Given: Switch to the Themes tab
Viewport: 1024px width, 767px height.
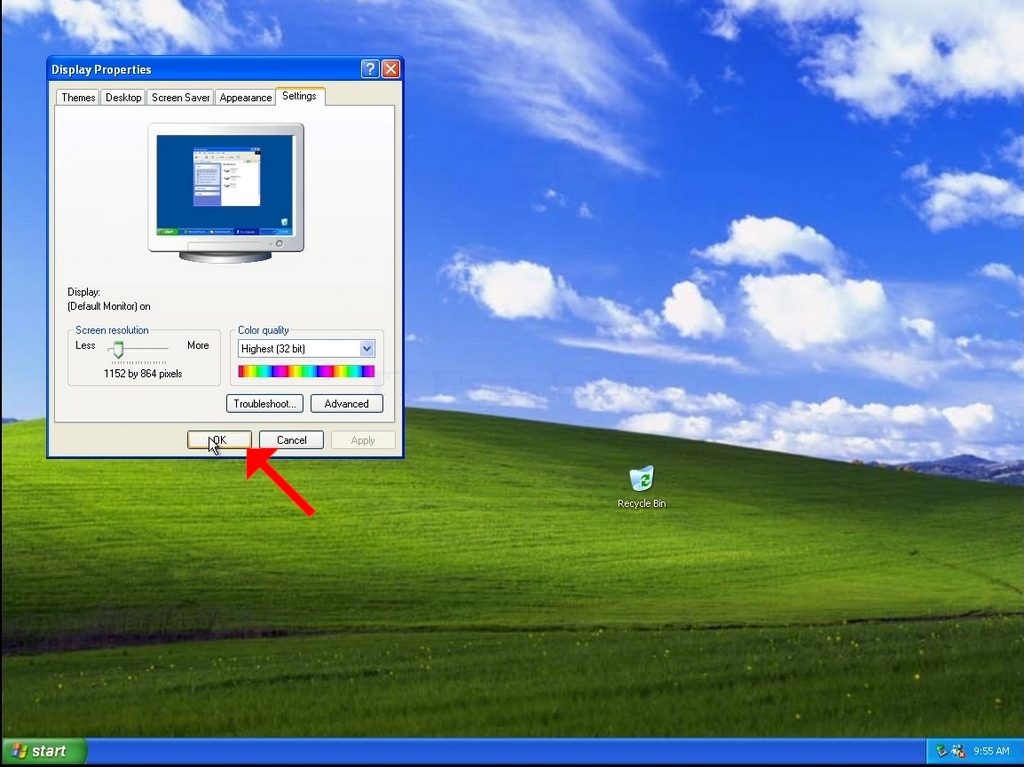Looking at the screenshot, I should 78,97.
